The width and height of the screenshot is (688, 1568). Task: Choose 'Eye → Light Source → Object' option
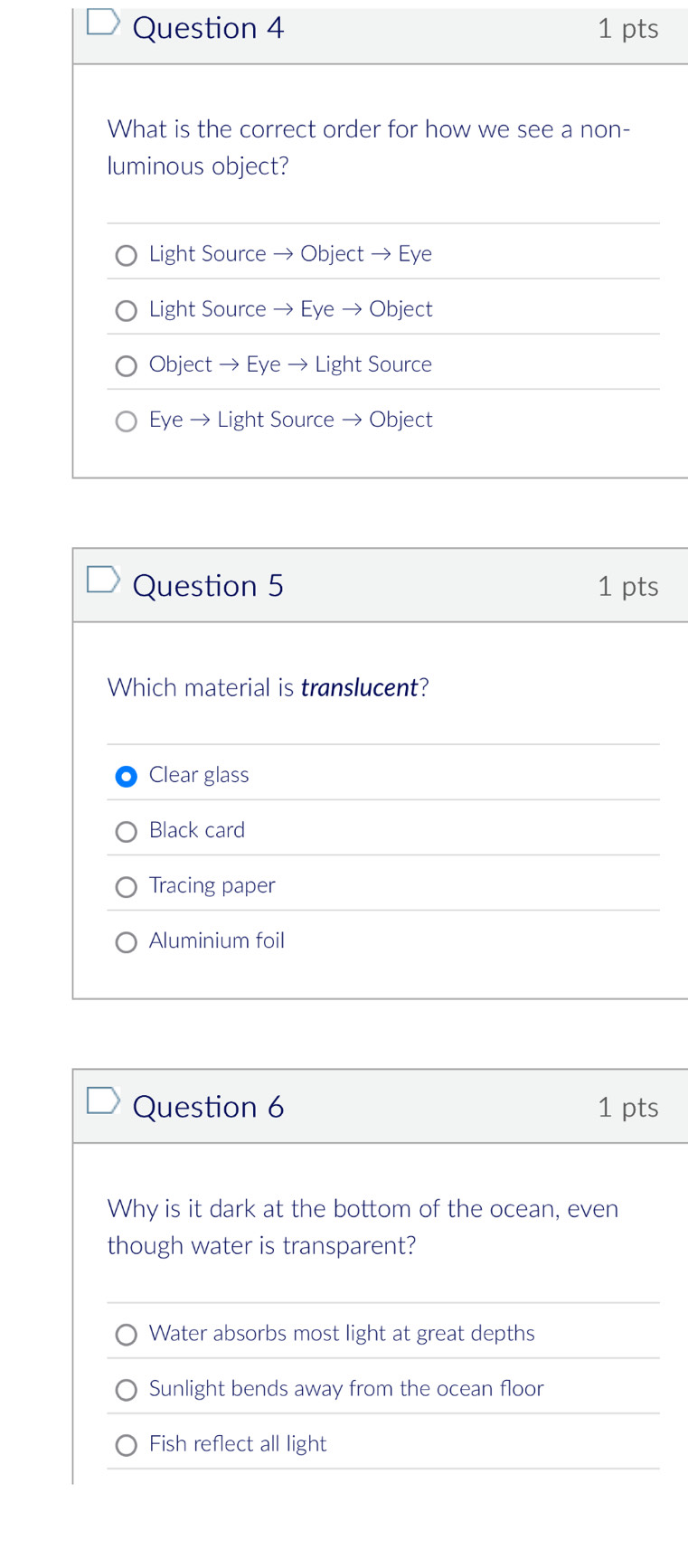127,421
